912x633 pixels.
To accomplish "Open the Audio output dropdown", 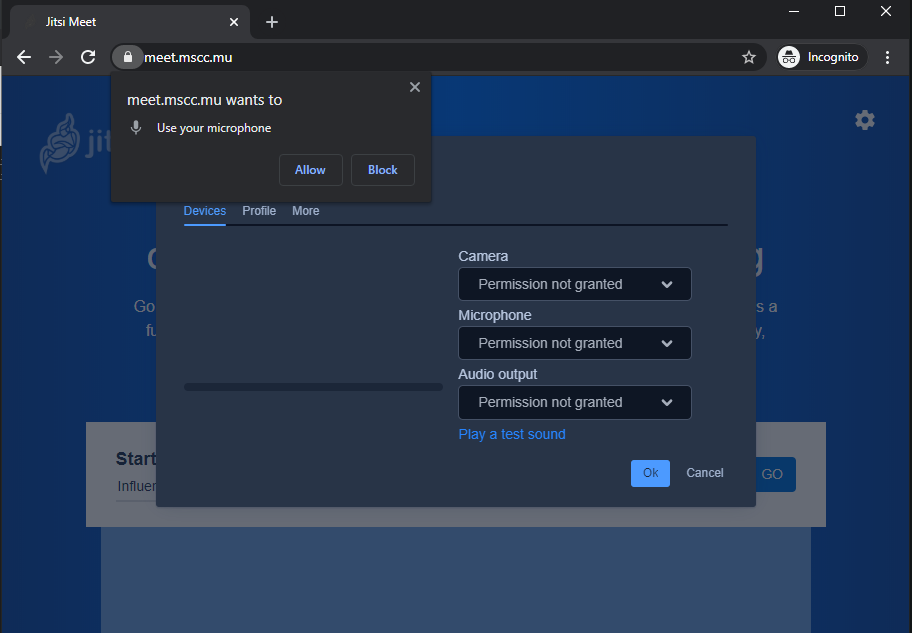I will click(574, 402).
